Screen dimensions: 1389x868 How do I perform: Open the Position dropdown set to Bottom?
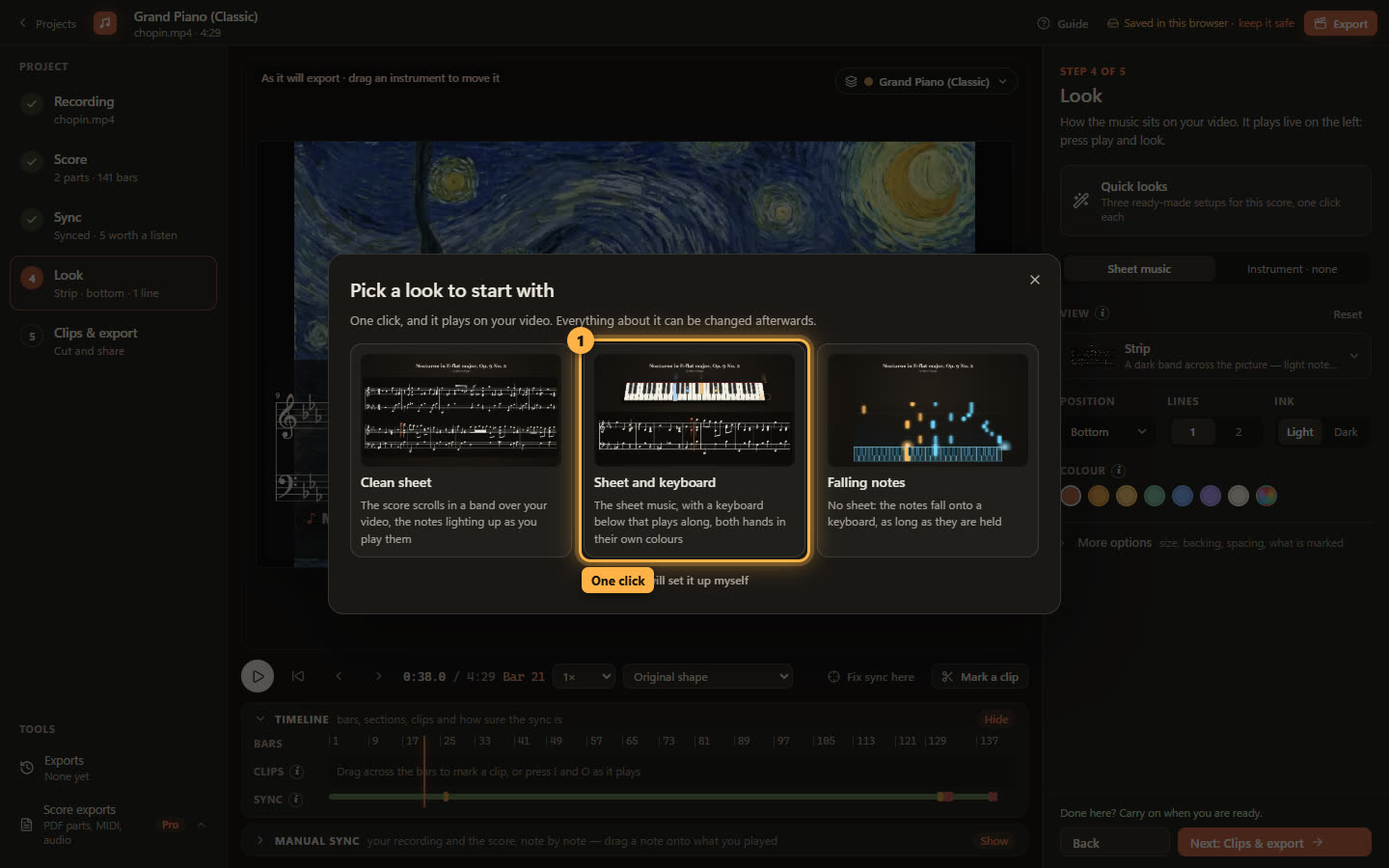click(1108, 432)
